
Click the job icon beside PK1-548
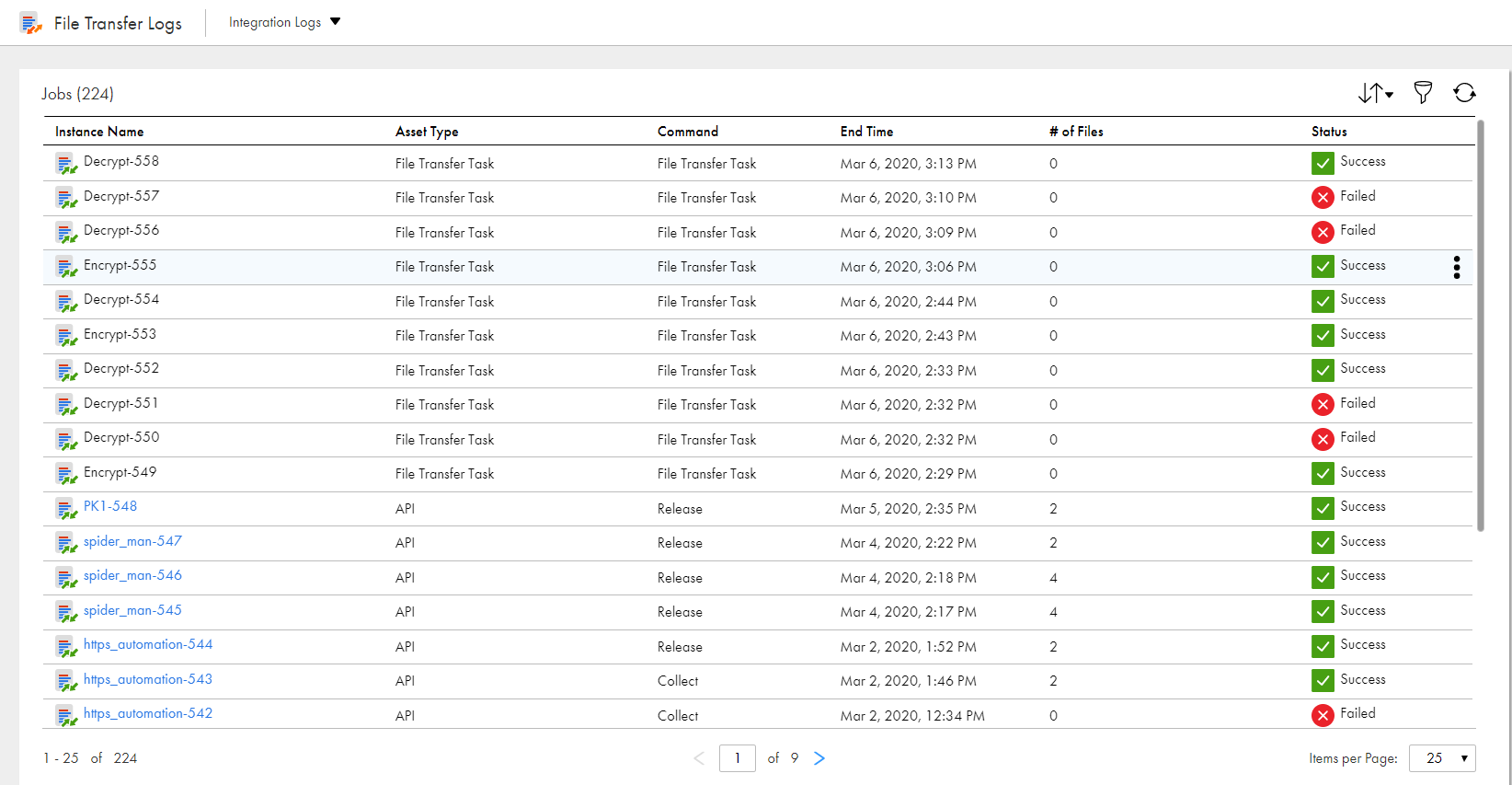click(66, 510)
